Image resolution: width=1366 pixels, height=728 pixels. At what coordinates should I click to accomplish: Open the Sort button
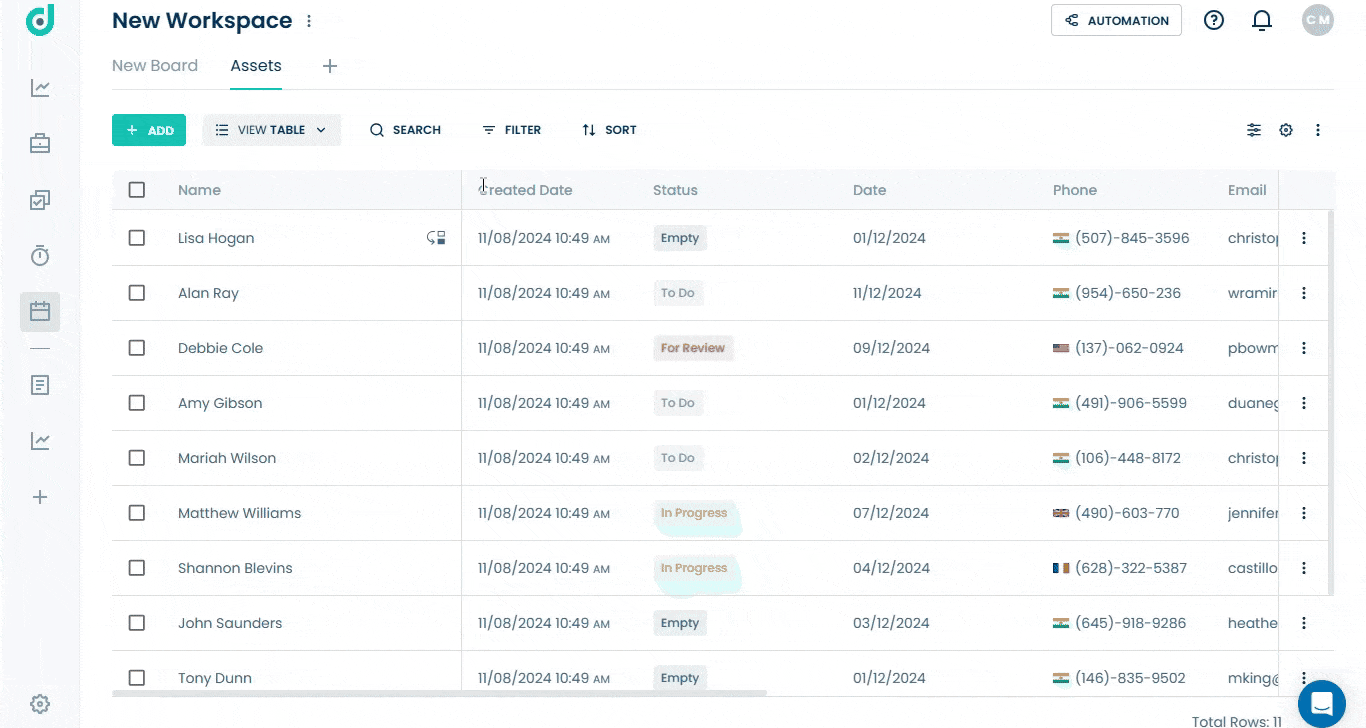pos(609,130)
